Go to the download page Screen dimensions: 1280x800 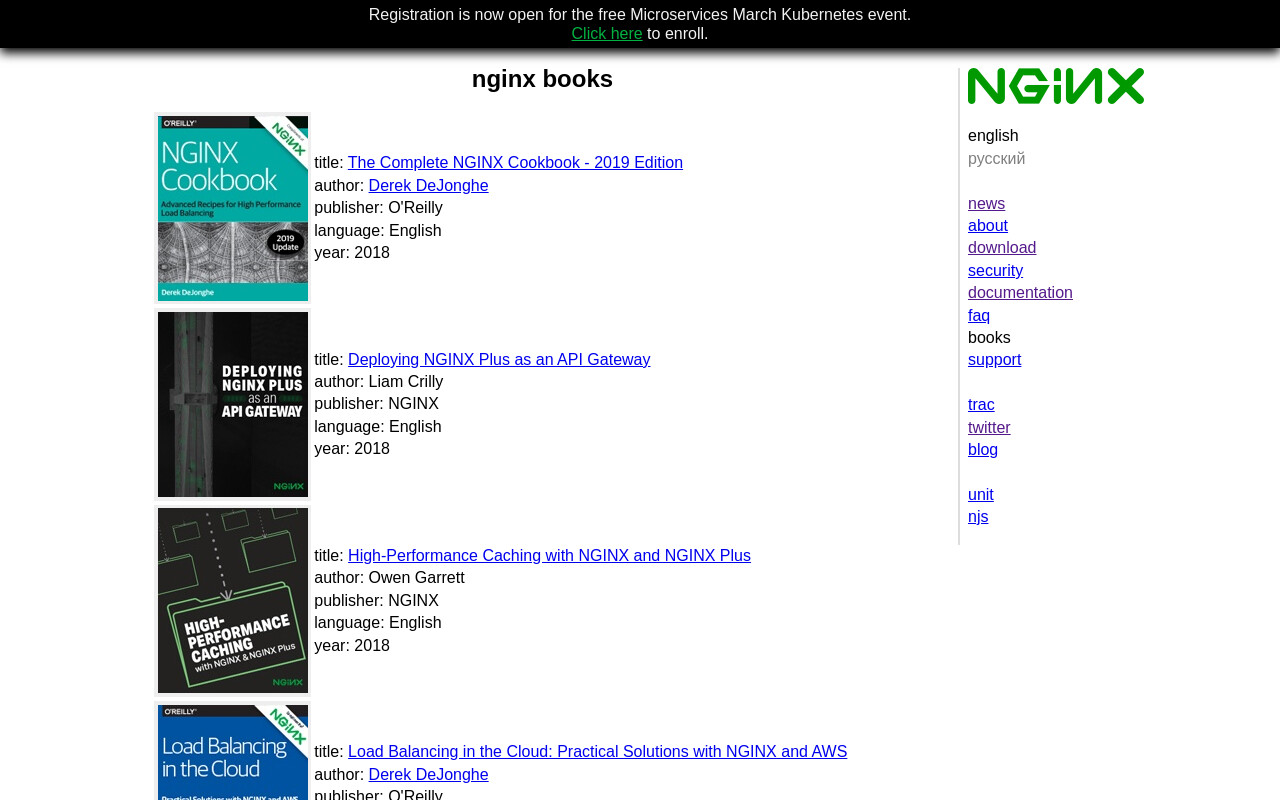(1002, 248)
